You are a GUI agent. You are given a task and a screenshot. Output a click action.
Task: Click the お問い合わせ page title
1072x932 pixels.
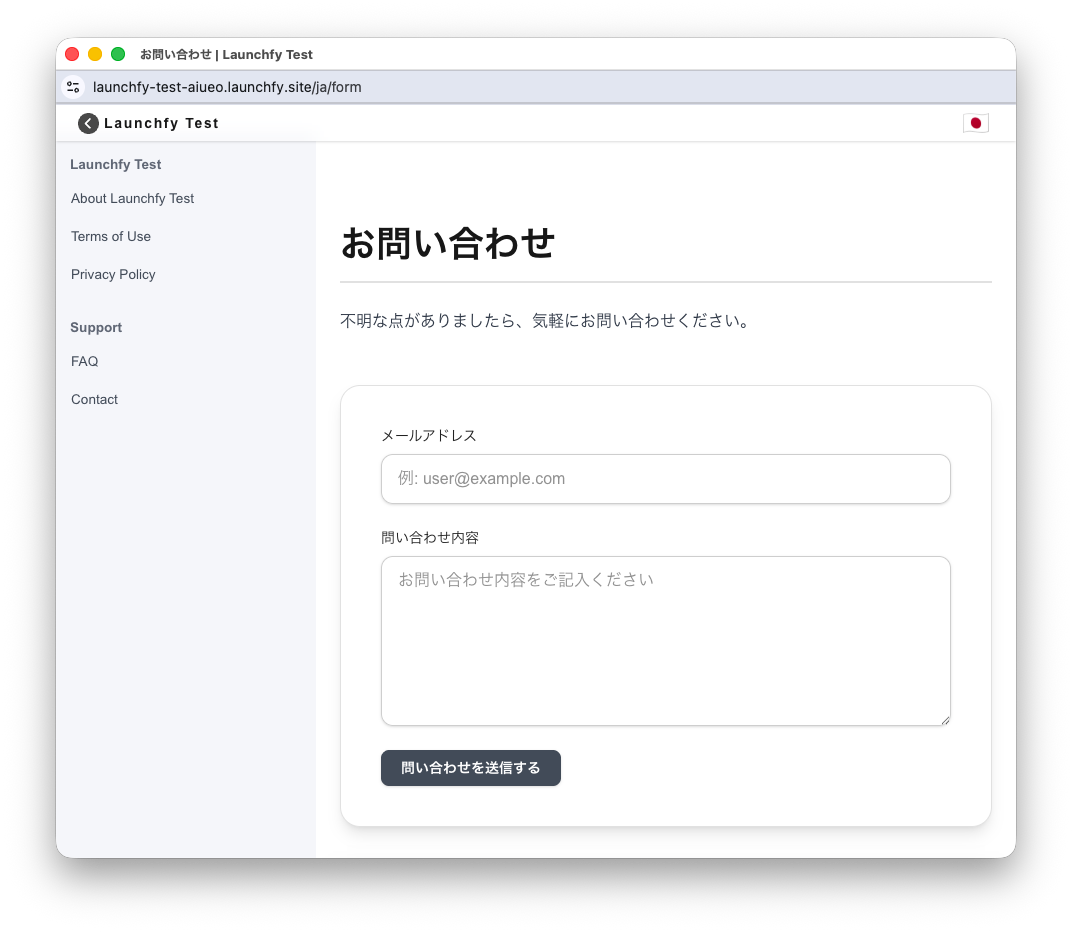click(448, 242)
